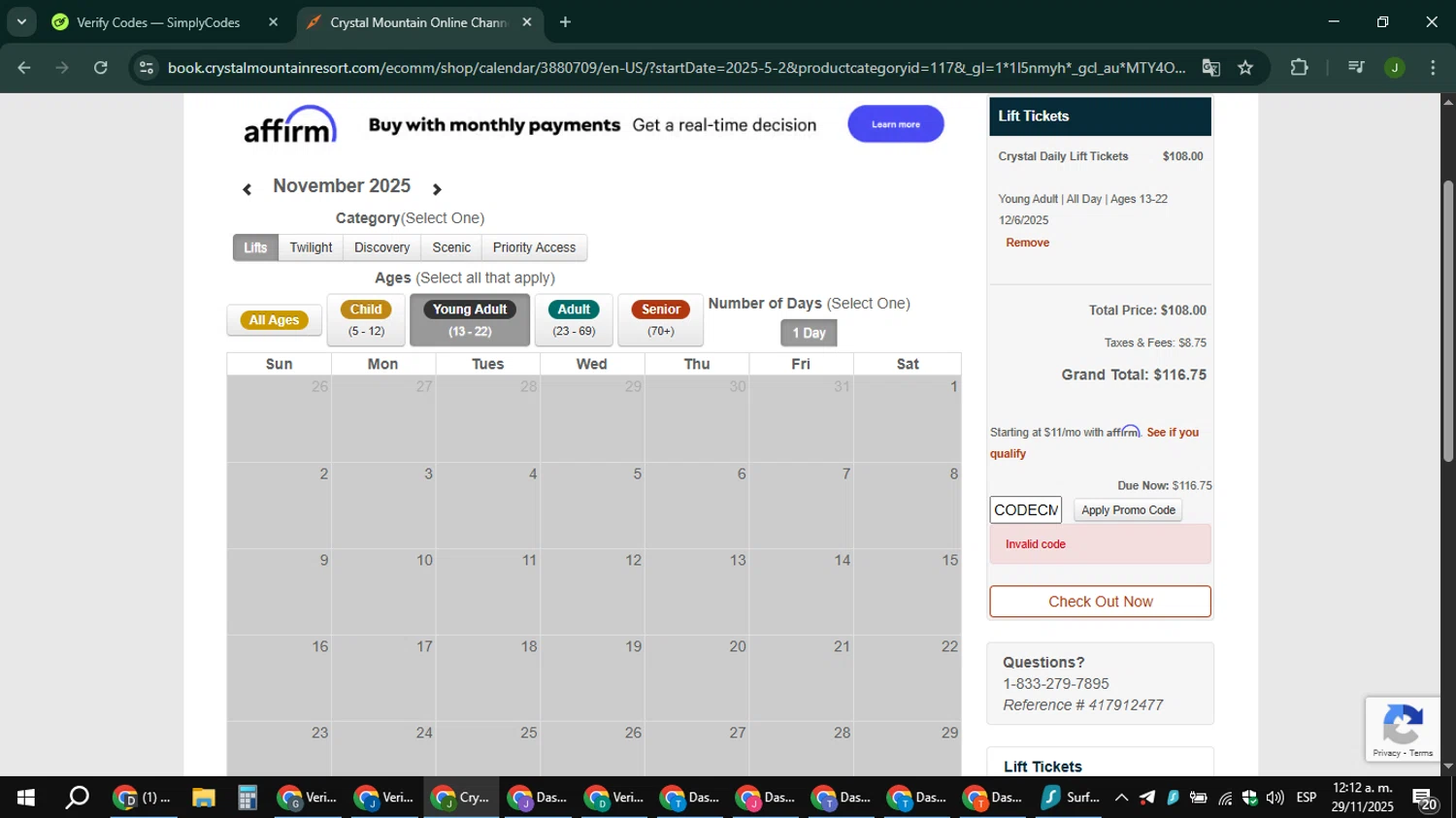Open Chrome three-dot menu
Viewport: 1456px width, 818px height.
1433,68
